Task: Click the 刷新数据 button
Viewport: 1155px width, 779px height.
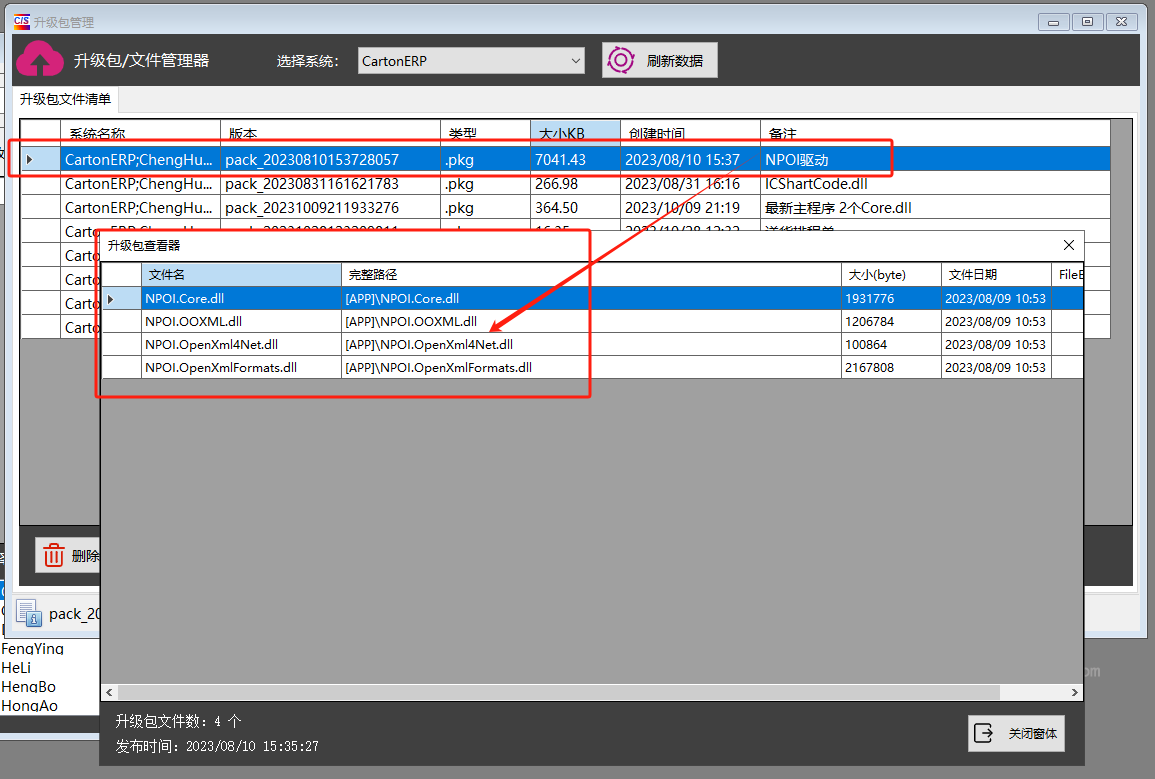Action: coord(659,60)
